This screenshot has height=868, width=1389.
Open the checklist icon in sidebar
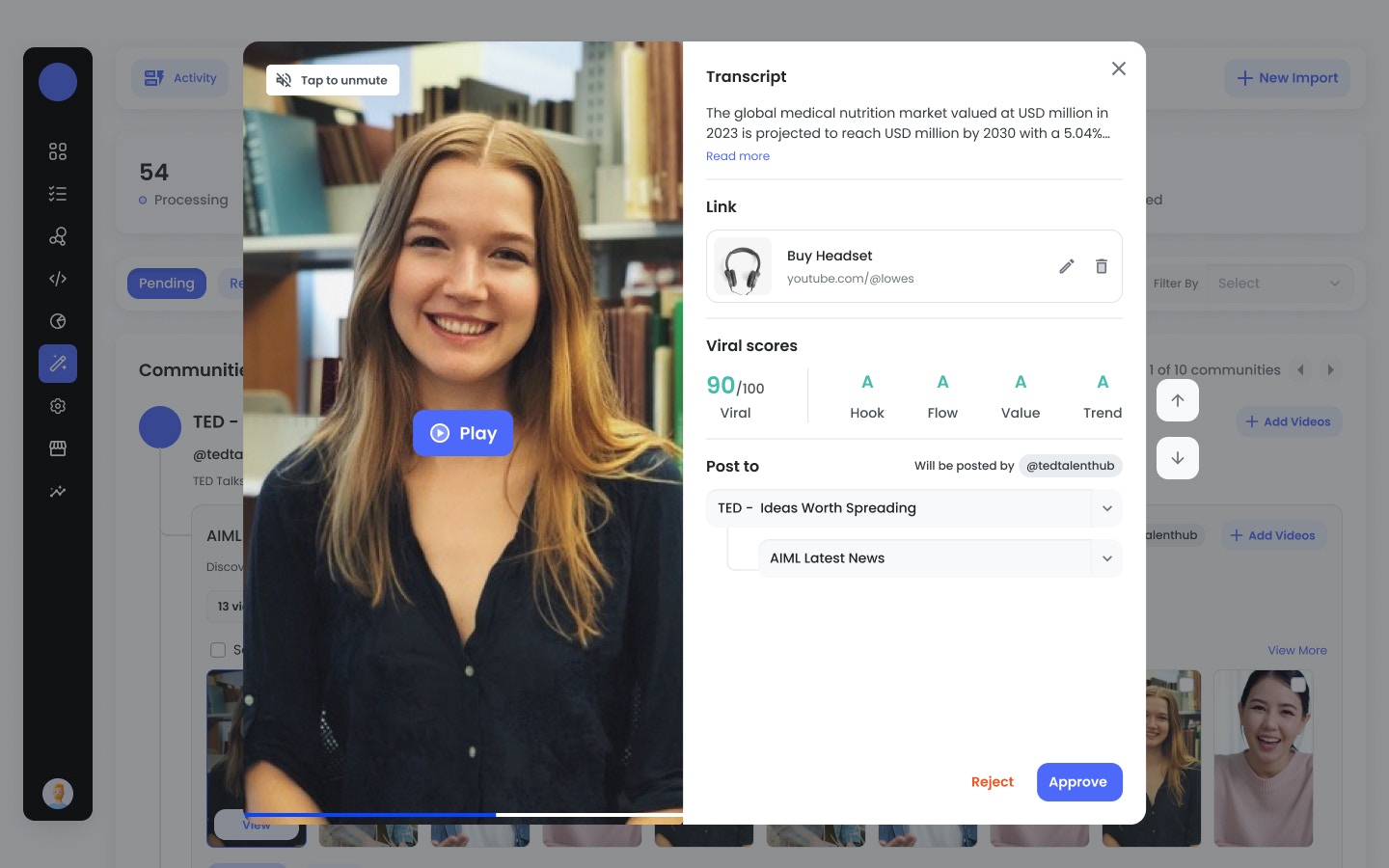pos(58,194)
